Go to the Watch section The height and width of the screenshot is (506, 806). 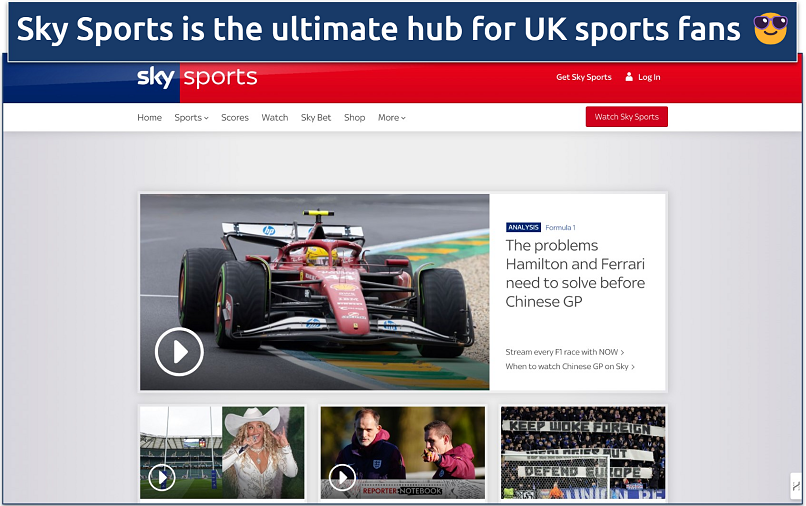(274, 117)
